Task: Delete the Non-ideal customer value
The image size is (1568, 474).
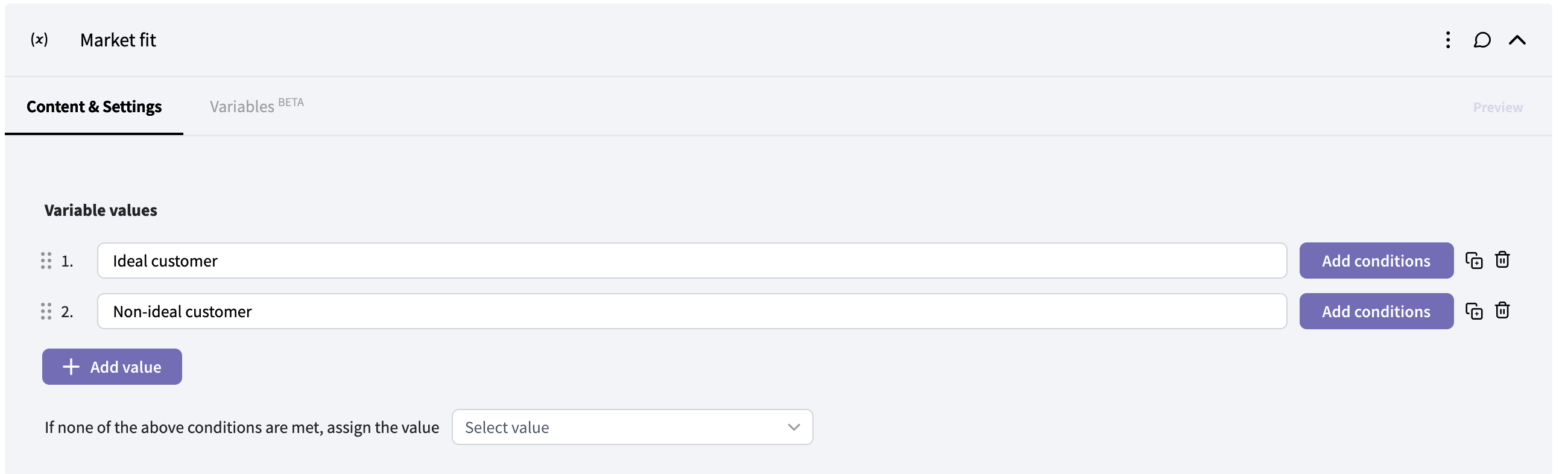Action: point(1502,311)
